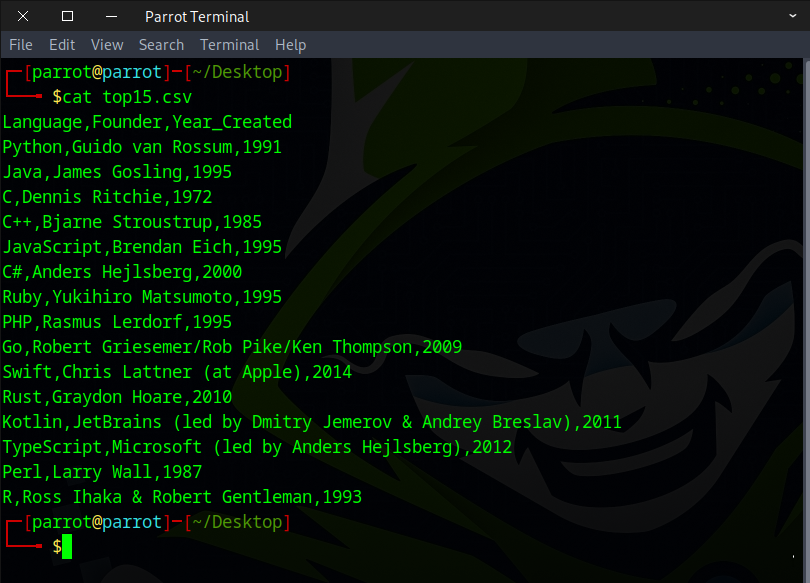Viewport: 810px width, 583px height.
Task: Click the Parrot Terminal title text
Action: [x=197, y=16]
